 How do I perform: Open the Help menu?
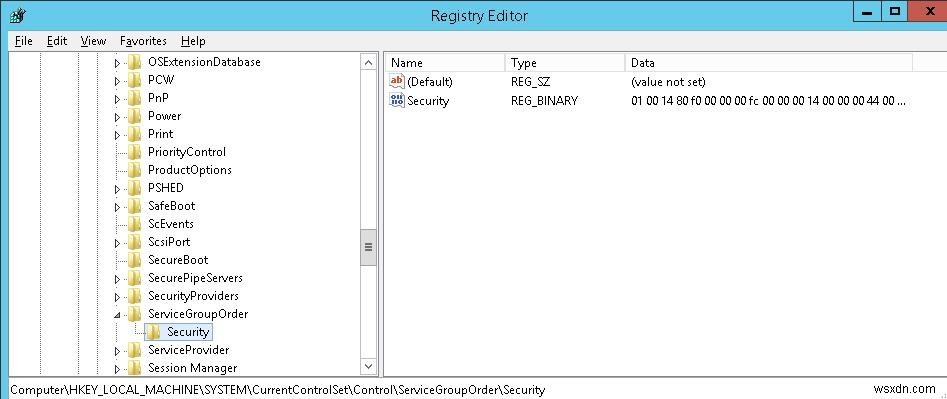[x=193, y=41]
